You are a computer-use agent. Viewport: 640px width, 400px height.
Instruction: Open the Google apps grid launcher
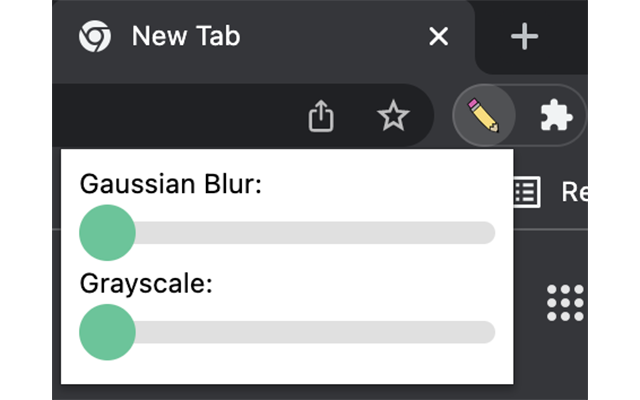click(565, 302)
